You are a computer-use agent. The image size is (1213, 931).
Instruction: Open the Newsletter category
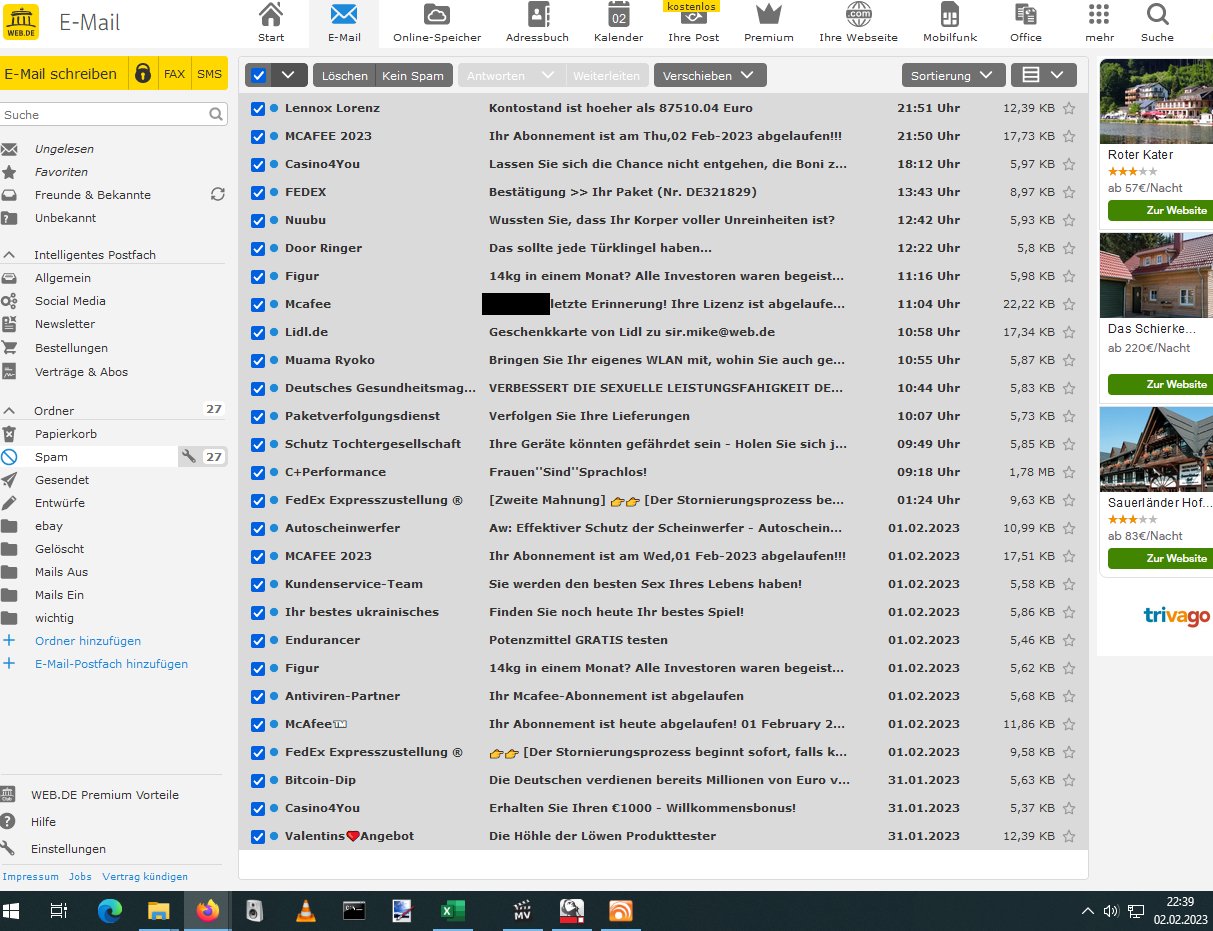(x=65, y=324)
